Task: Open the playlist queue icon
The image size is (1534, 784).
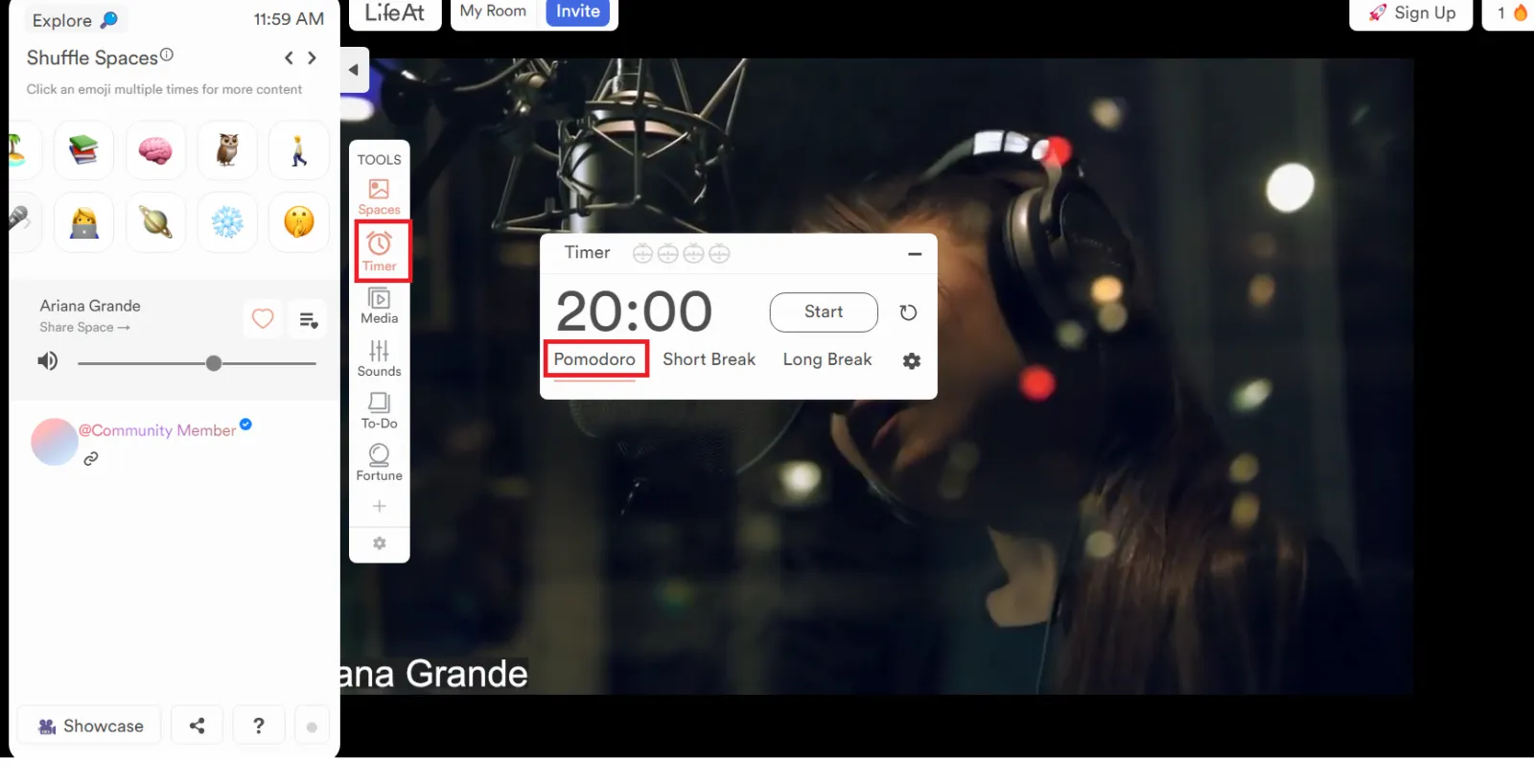Action: (309, 319)
